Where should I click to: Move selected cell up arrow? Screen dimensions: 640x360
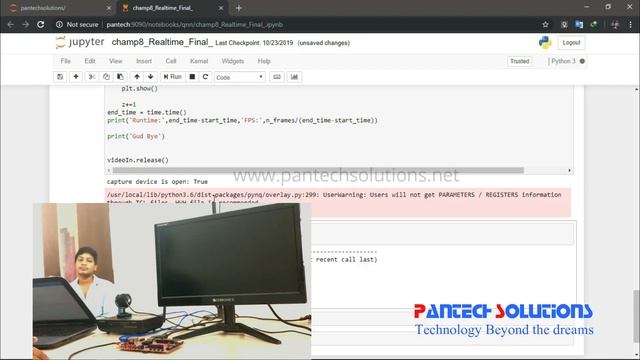[137, 77]
